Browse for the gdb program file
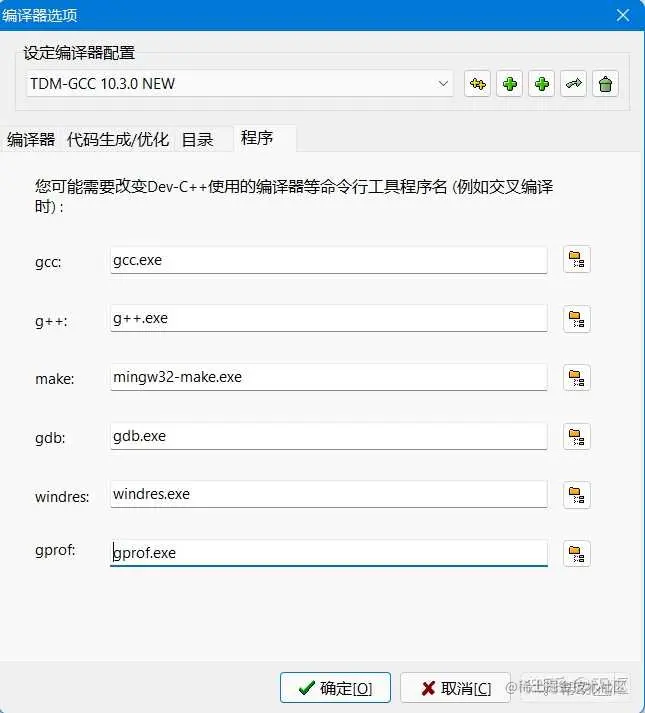The image size is (645, 713). (577, 437)
